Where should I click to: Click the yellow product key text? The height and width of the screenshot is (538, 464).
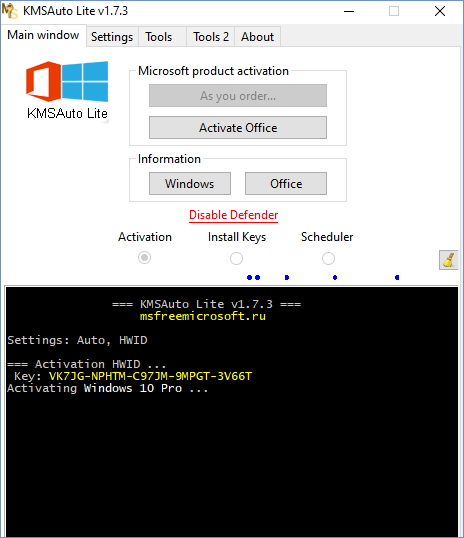coord(150,376)
